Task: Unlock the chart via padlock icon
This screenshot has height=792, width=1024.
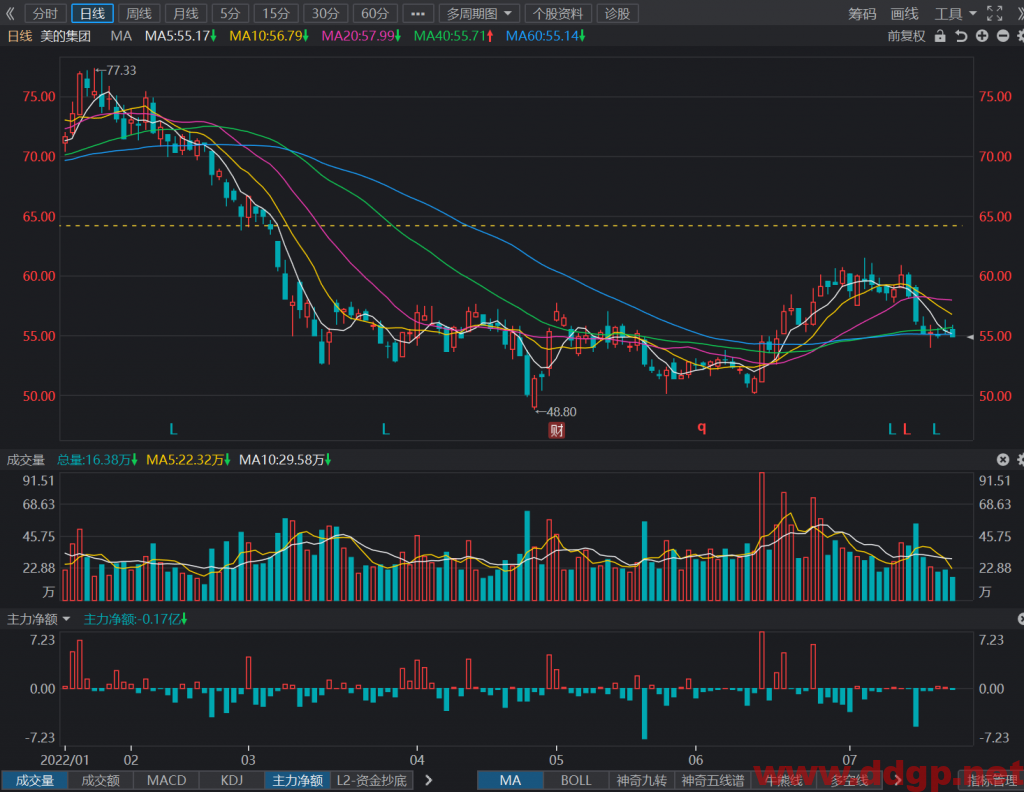Action: click(x=940, y=37)
